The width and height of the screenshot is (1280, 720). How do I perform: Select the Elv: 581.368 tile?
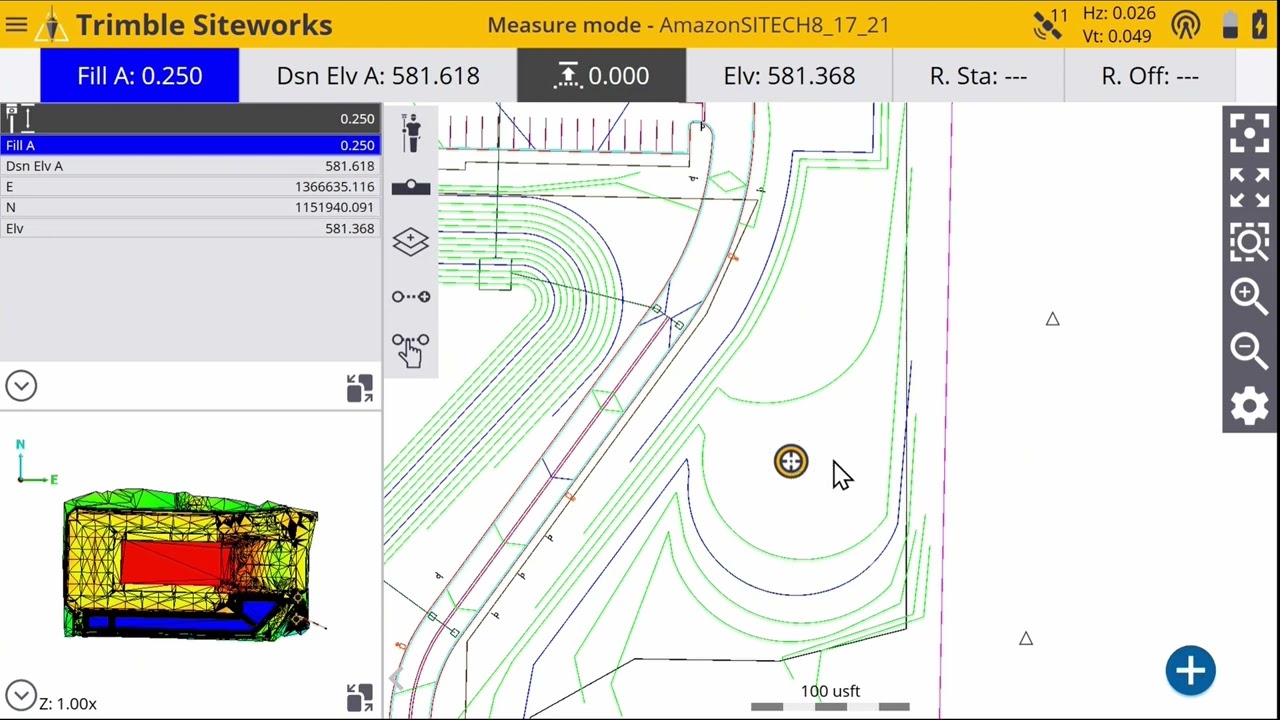[x=789, y=76]
